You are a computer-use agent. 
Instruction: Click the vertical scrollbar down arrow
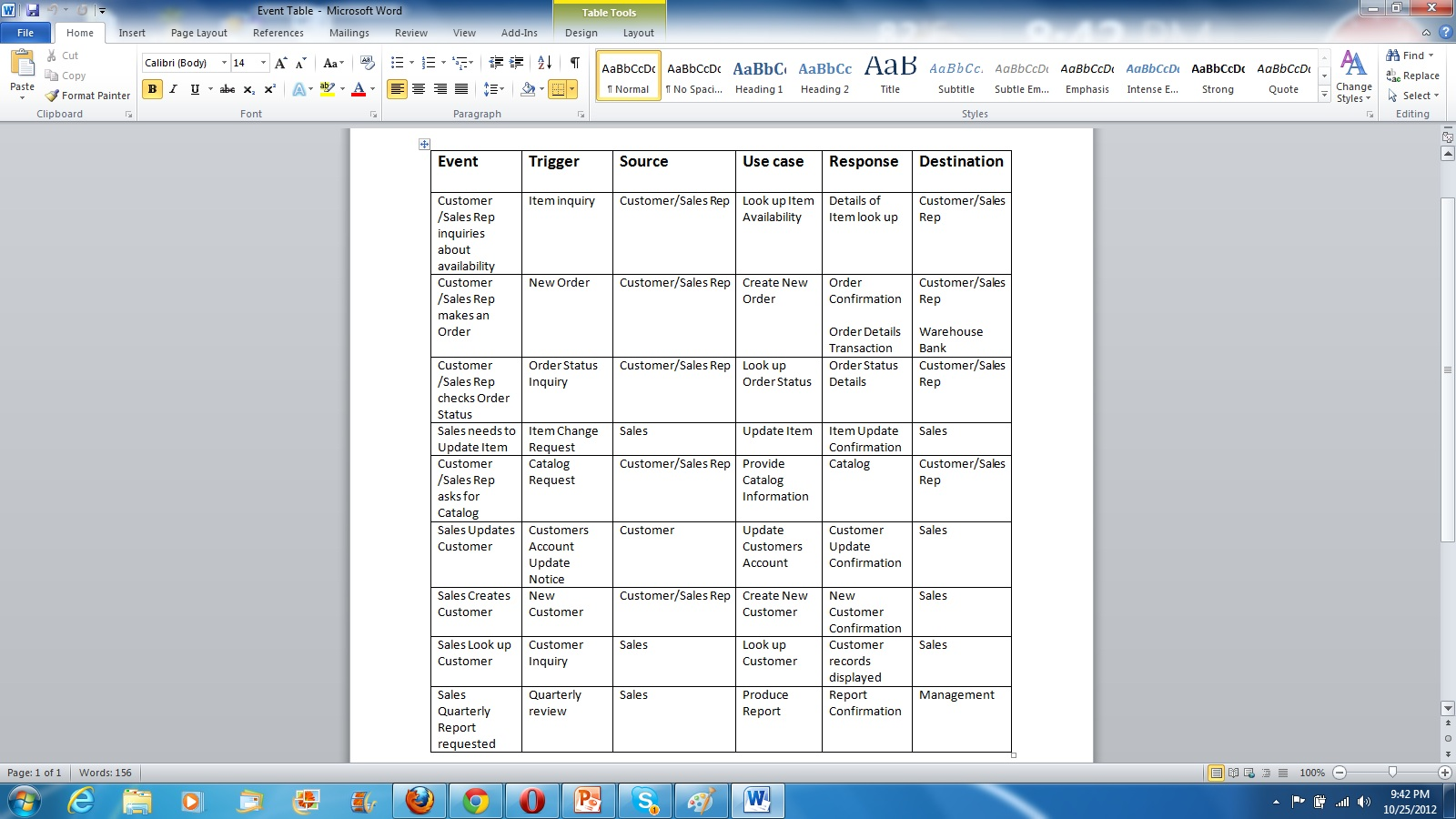click(x=1448, y=708)
